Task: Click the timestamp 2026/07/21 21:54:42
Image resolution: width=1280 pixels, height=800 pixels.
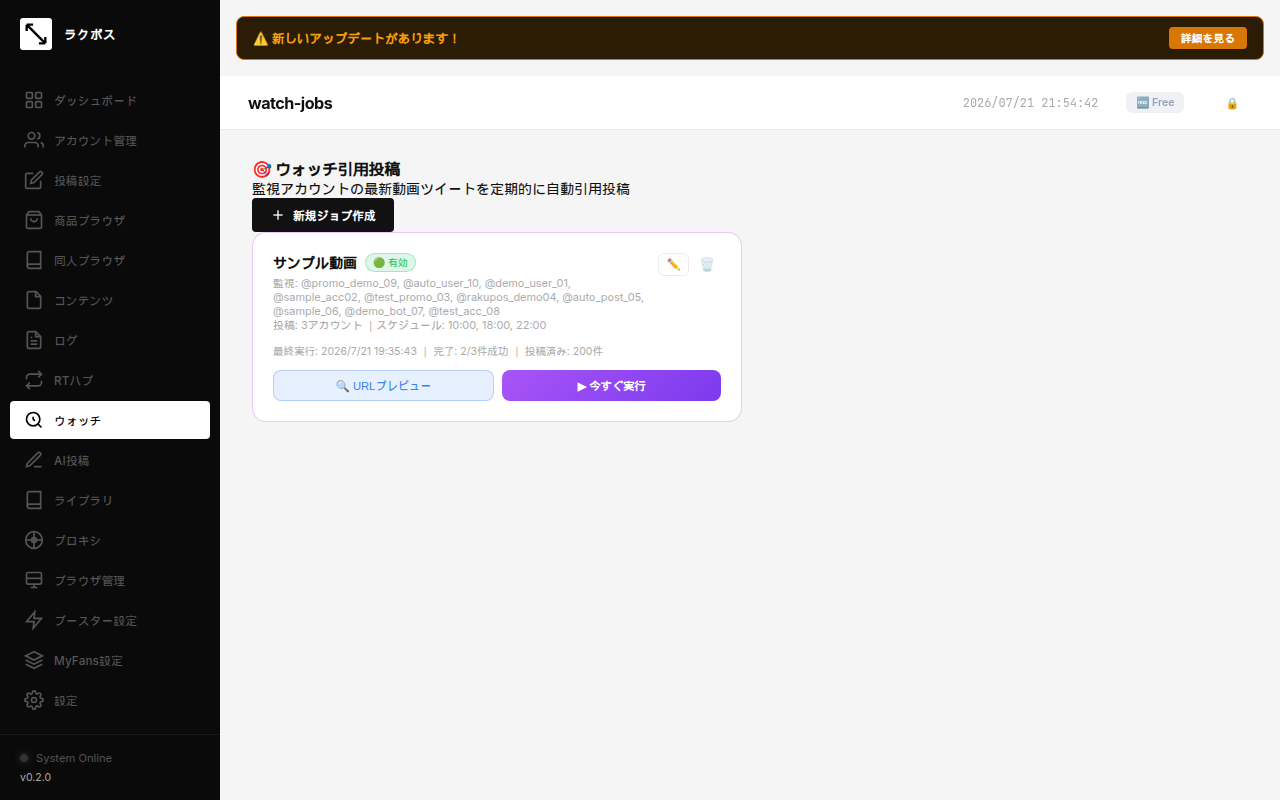Action: [1030, 103]
